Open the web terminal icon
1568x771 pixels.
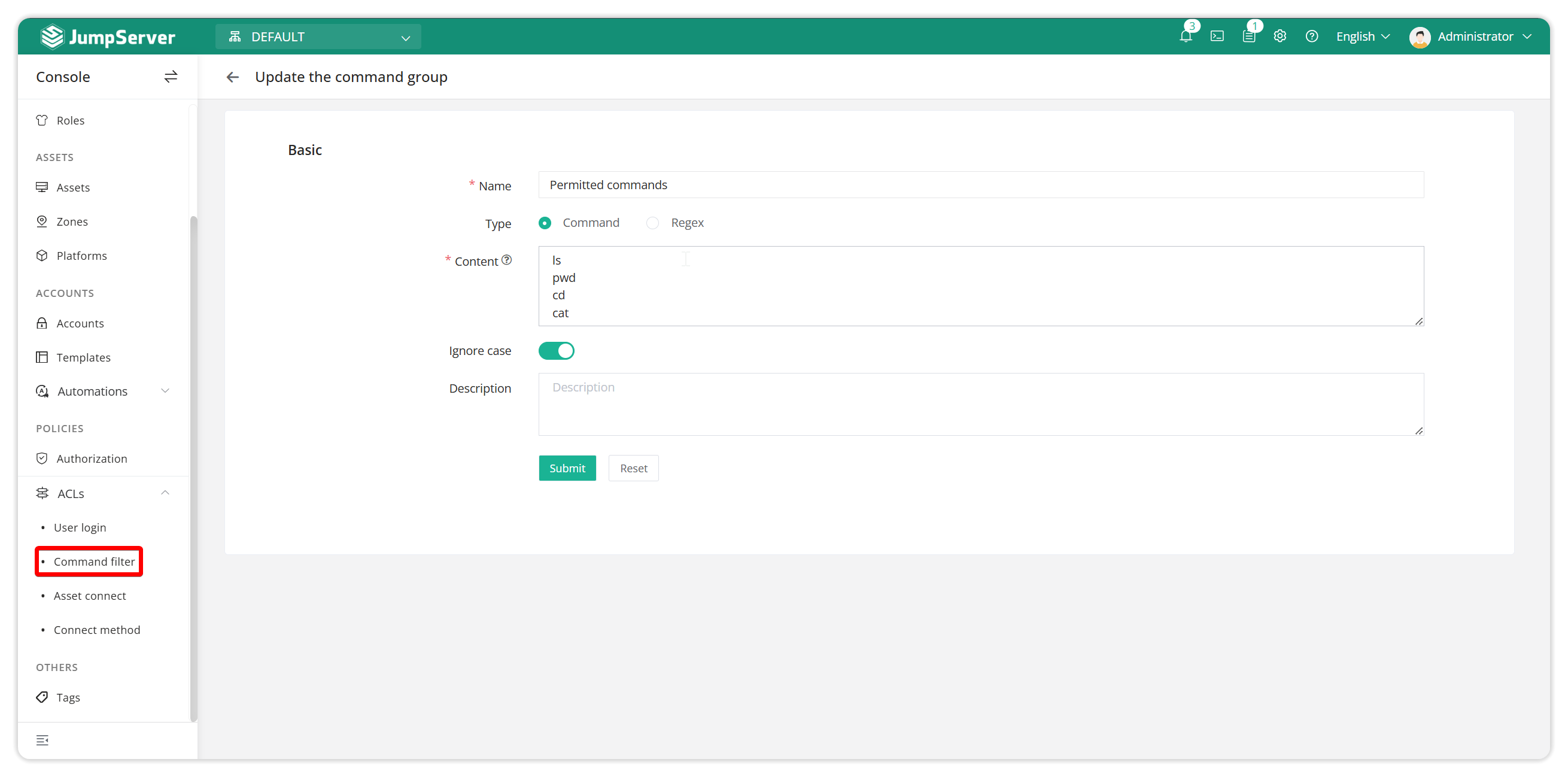pos(1217,36)
